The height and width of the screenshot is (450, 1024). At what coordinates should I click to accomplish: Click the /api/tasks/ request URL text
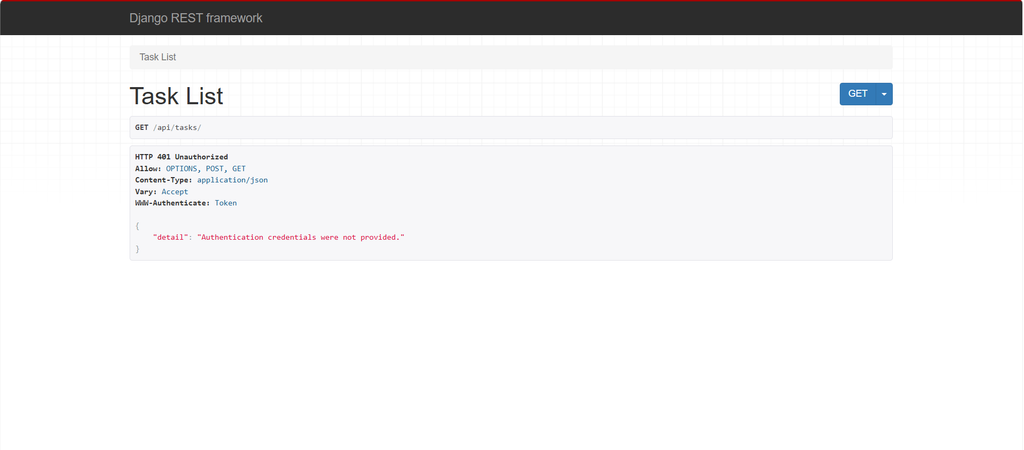pos(177,127)
